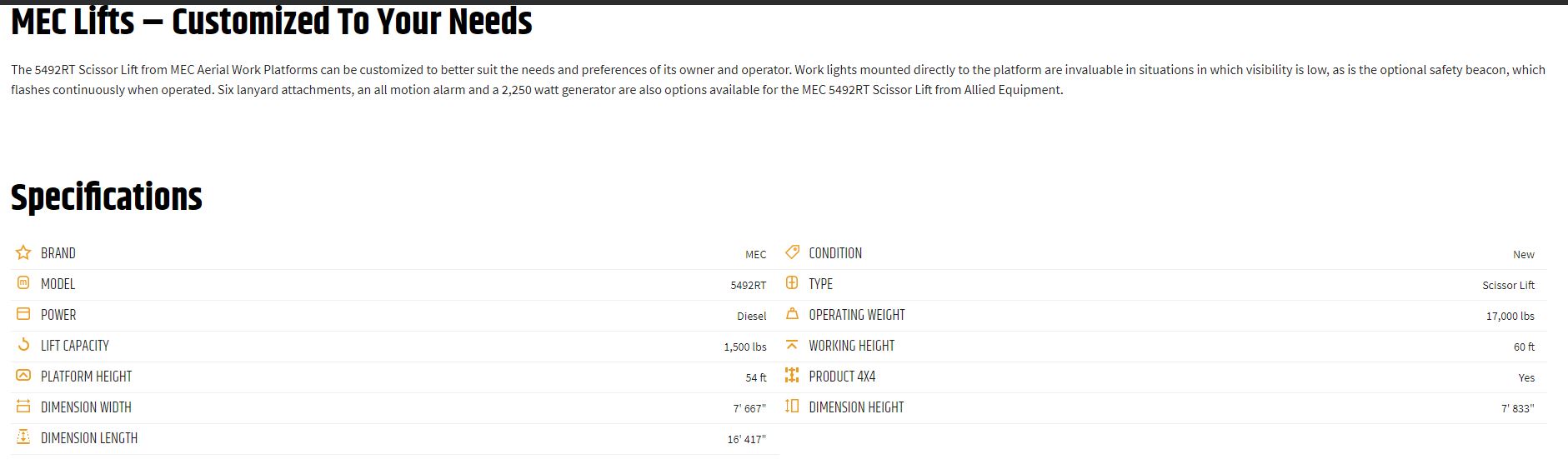The height and width of the screenshot is (469, 1568).
Task: Click the Diesel power value
Action: 751,316
